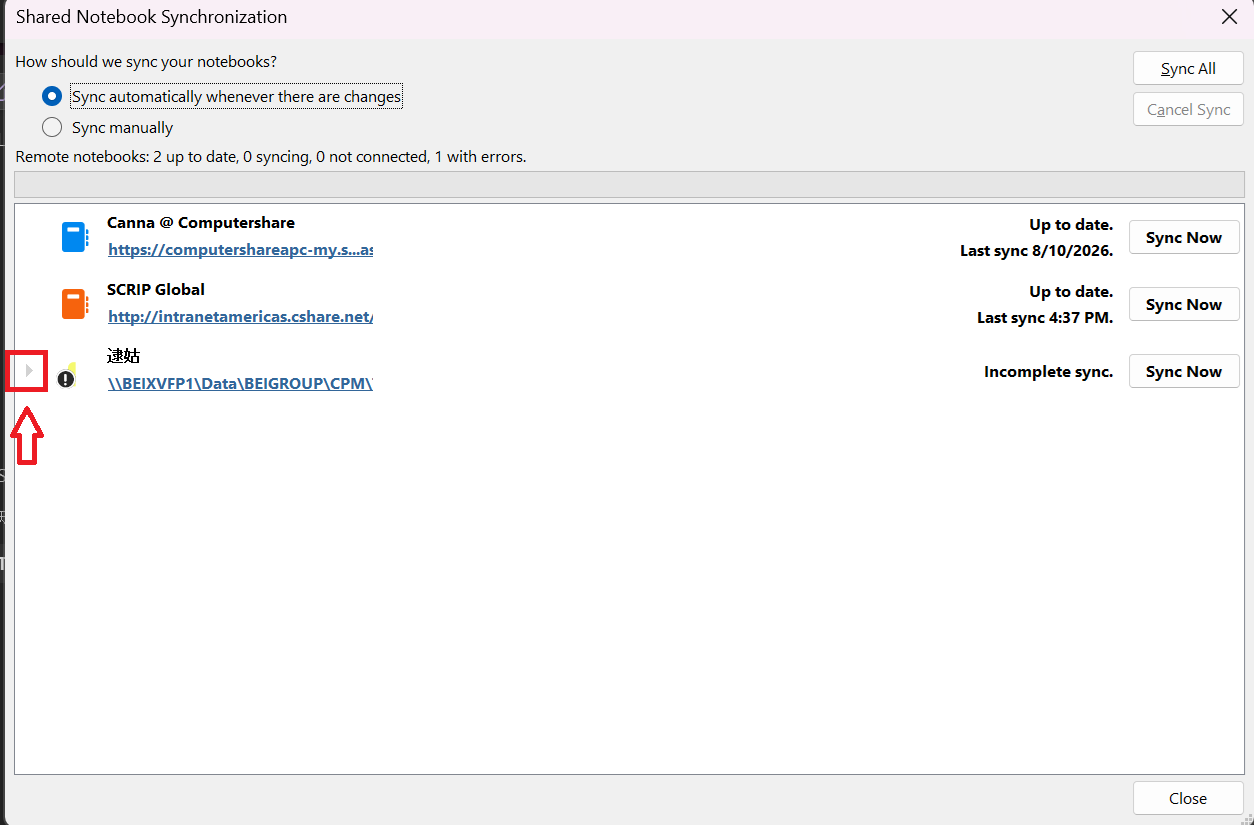The height and width of the screenshot is (825, 1254).
Task: Open the \\BEIXVFP1\Data\BEIGROUP network path link
Action: (x=240, y=383)
